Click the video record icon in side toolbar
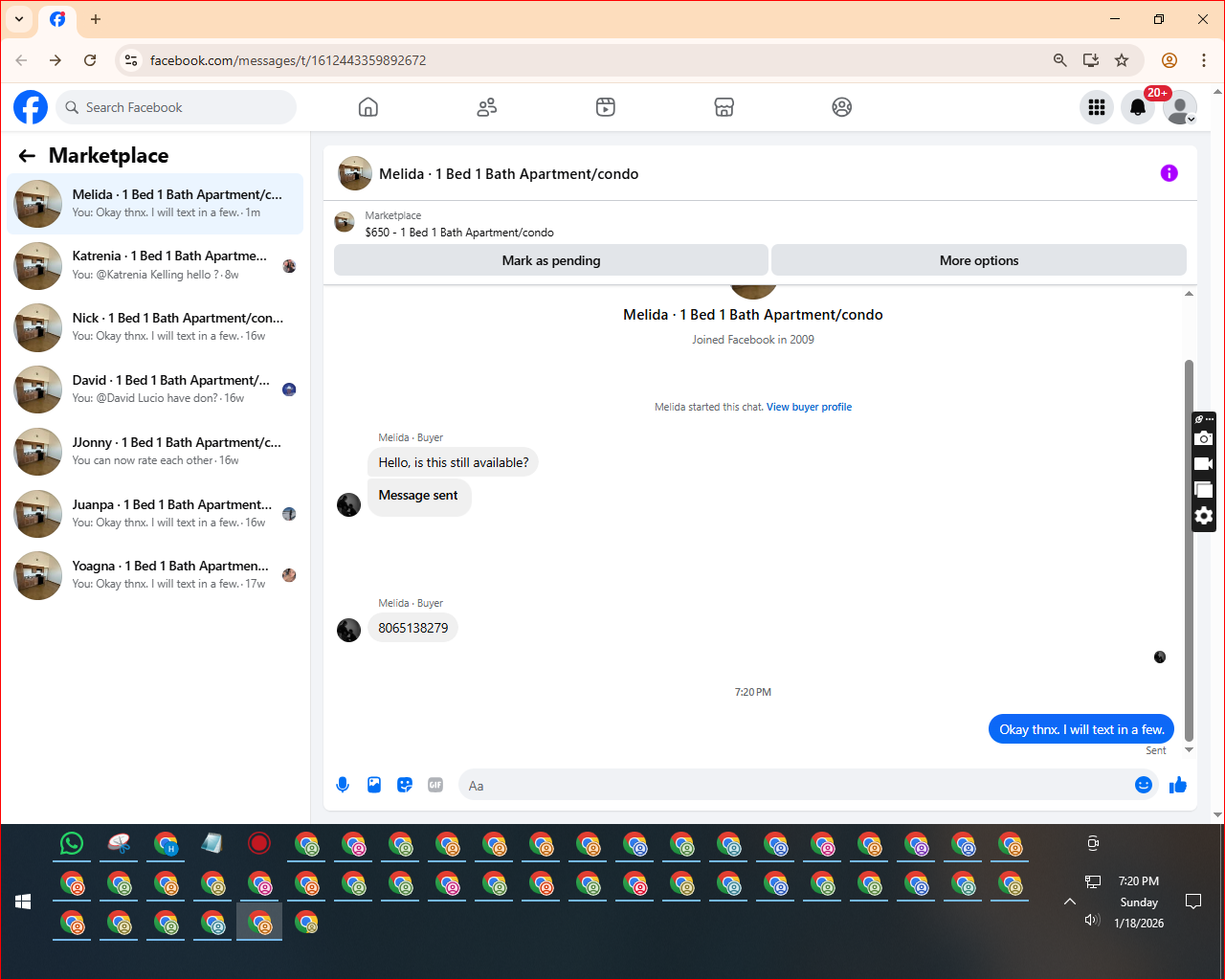This screenshot has height=980, width=1225. point(1204,464)
